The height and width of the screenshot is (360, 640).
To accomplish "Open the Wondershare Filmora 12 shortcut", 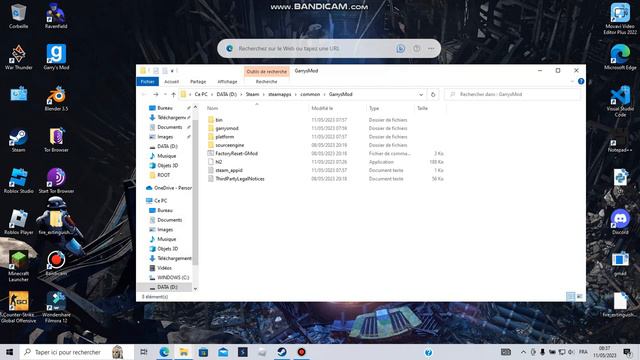I will coord(56,307).
